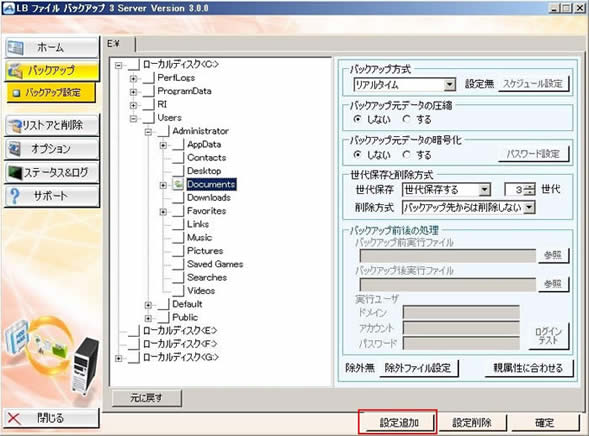
Task: Click the application title bar icon
Action: click(8, 8)
